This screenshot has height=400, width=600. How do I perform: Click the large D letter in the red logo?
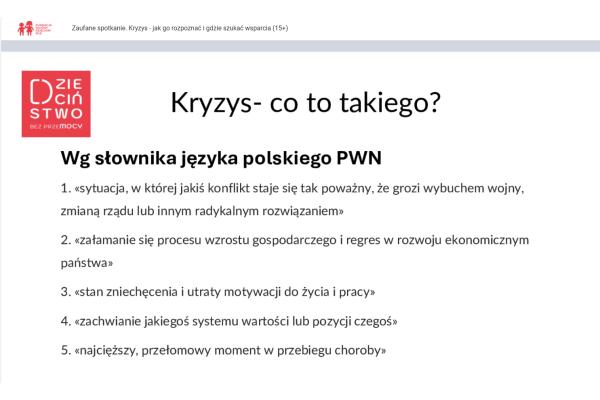tap(42, 89)
